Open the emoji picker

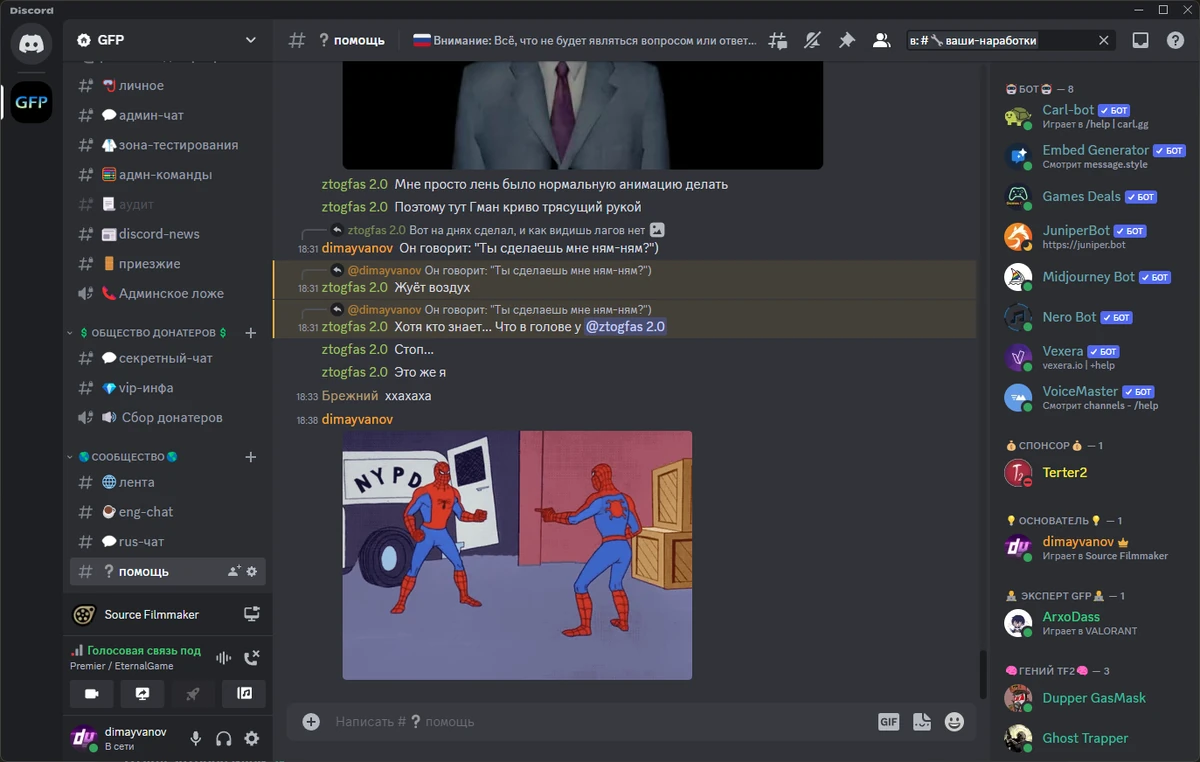pos(954,721)
